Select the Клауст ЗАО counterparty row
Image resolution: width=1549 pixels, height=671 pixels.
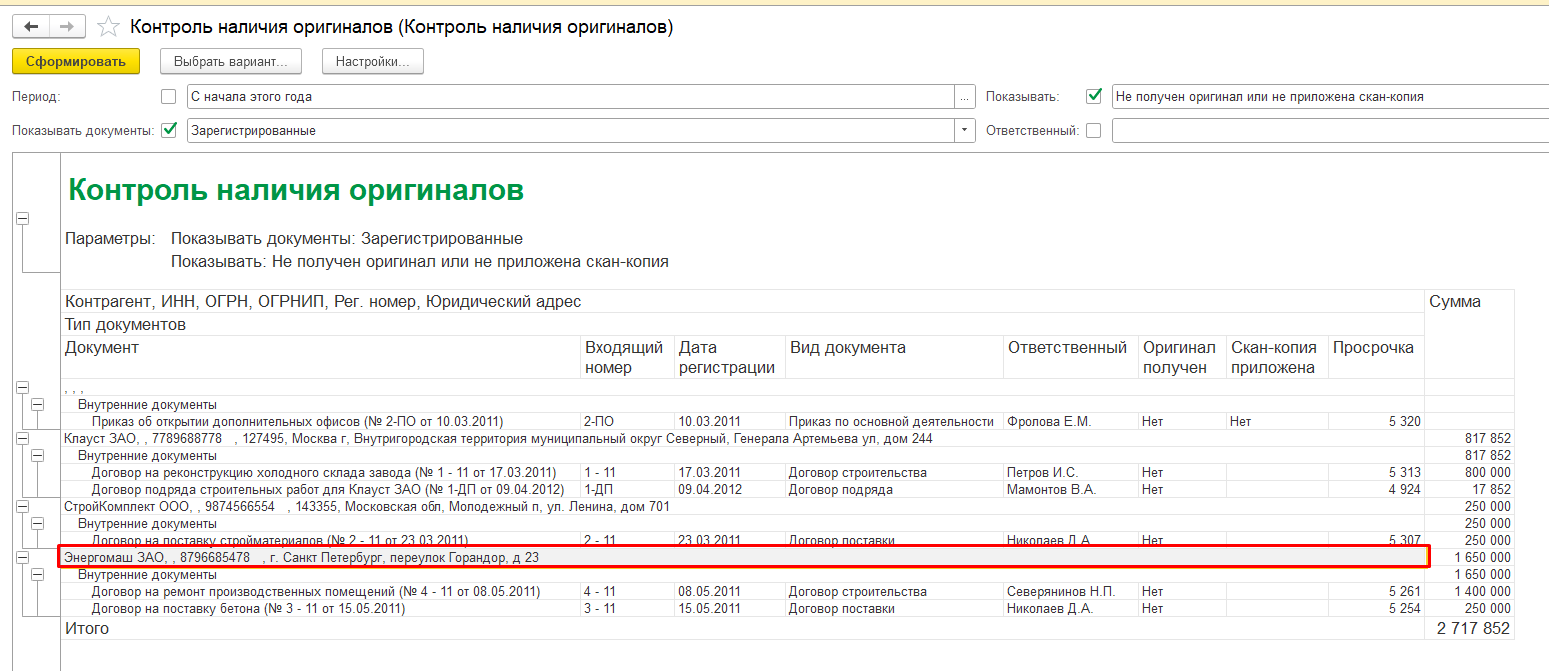(743, 438)
